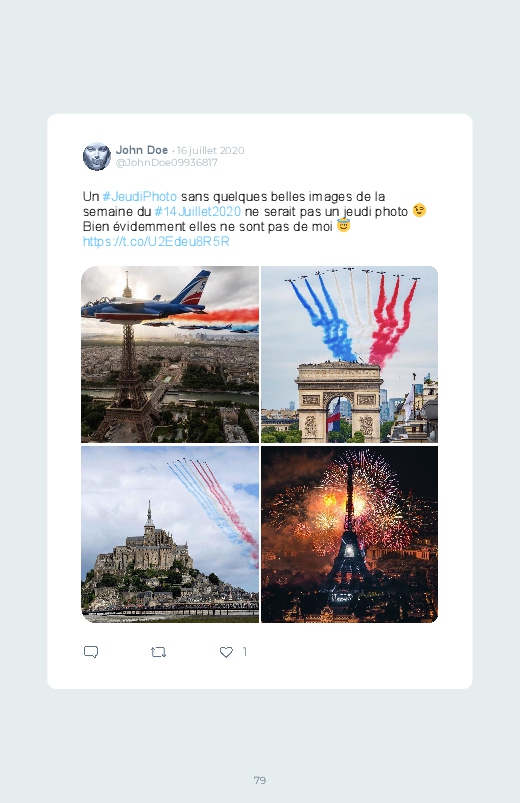Screen dimensions: 520x803
Task: Click the John Doe display name
Action: click(x=142, y=150)
